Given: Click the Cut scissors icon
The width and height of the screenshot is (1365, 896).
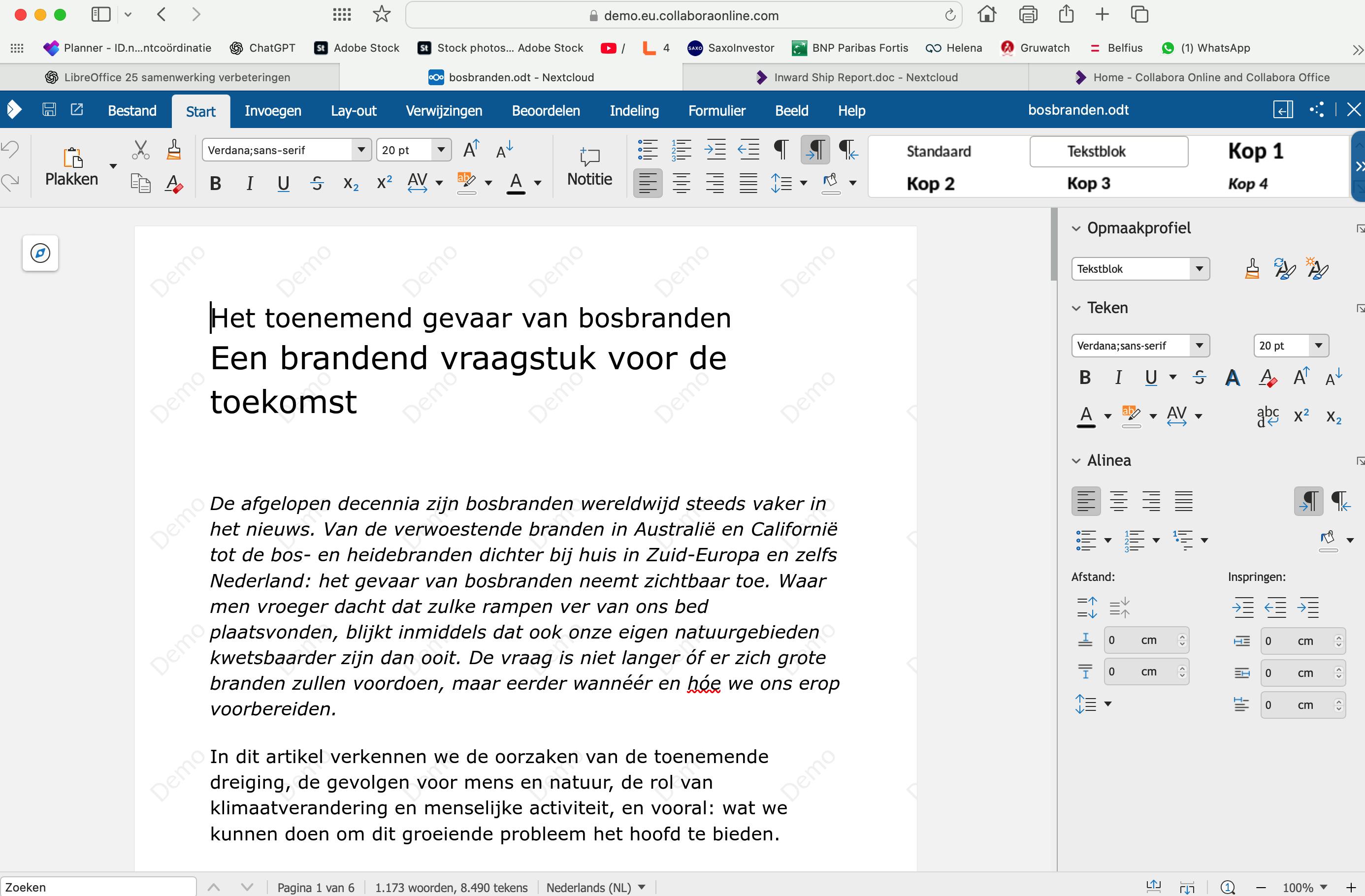Looking at the screenshot, I should pyautogui.click(x=140, y=150).
